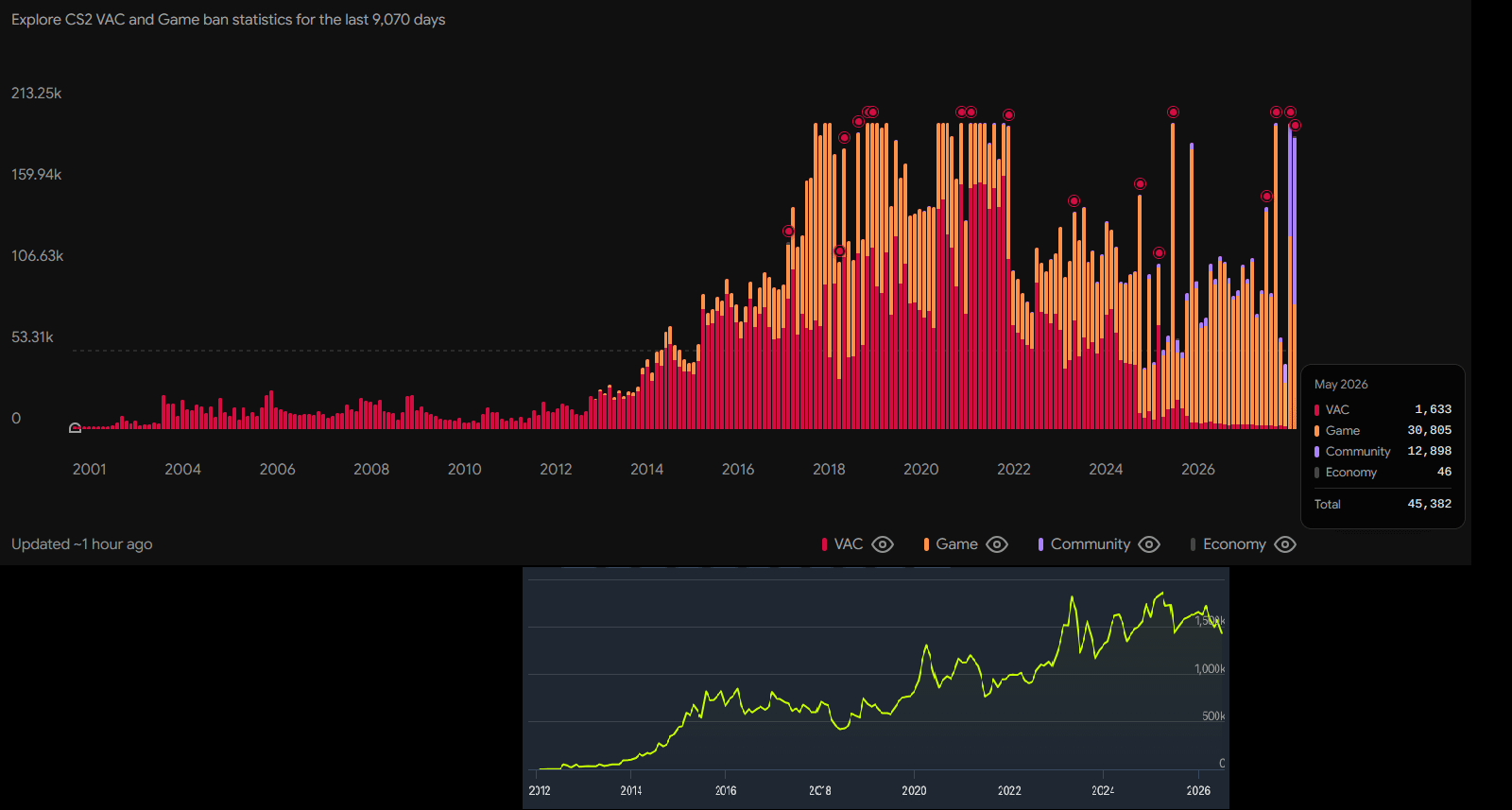Screen dimensions: 1512x810
Task: Click the Game value 30,805 in tooltip
Action: 1430,431
